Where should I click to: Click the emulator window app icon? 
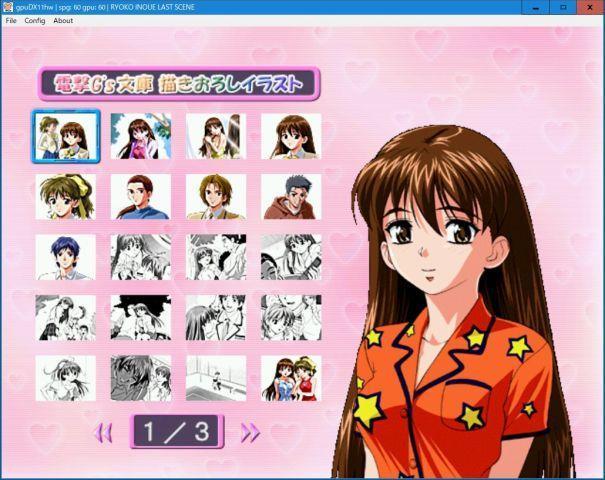8,7
